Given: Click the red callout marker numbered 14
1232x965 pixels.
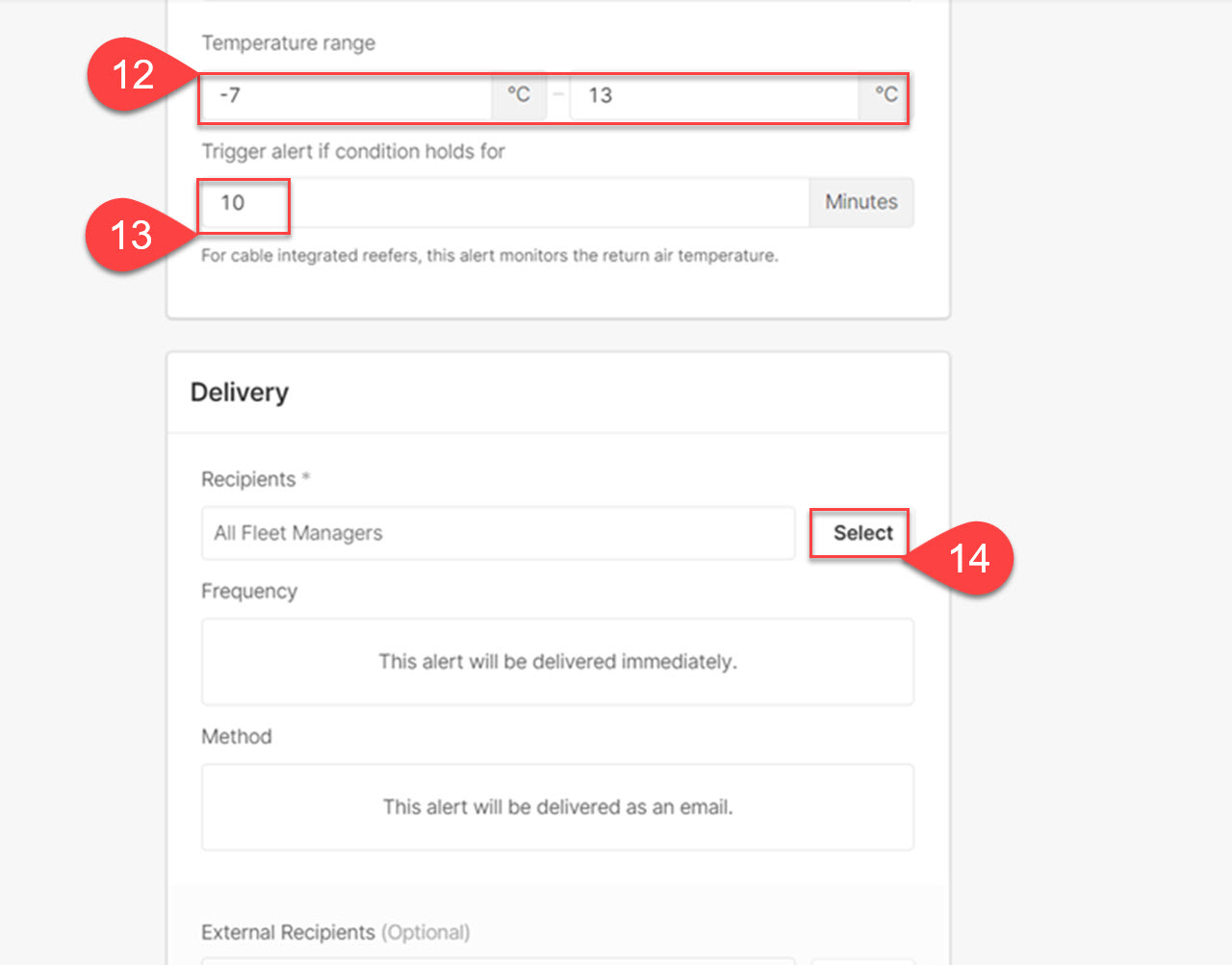Looking at the screenshot, I should pos(968,558).
